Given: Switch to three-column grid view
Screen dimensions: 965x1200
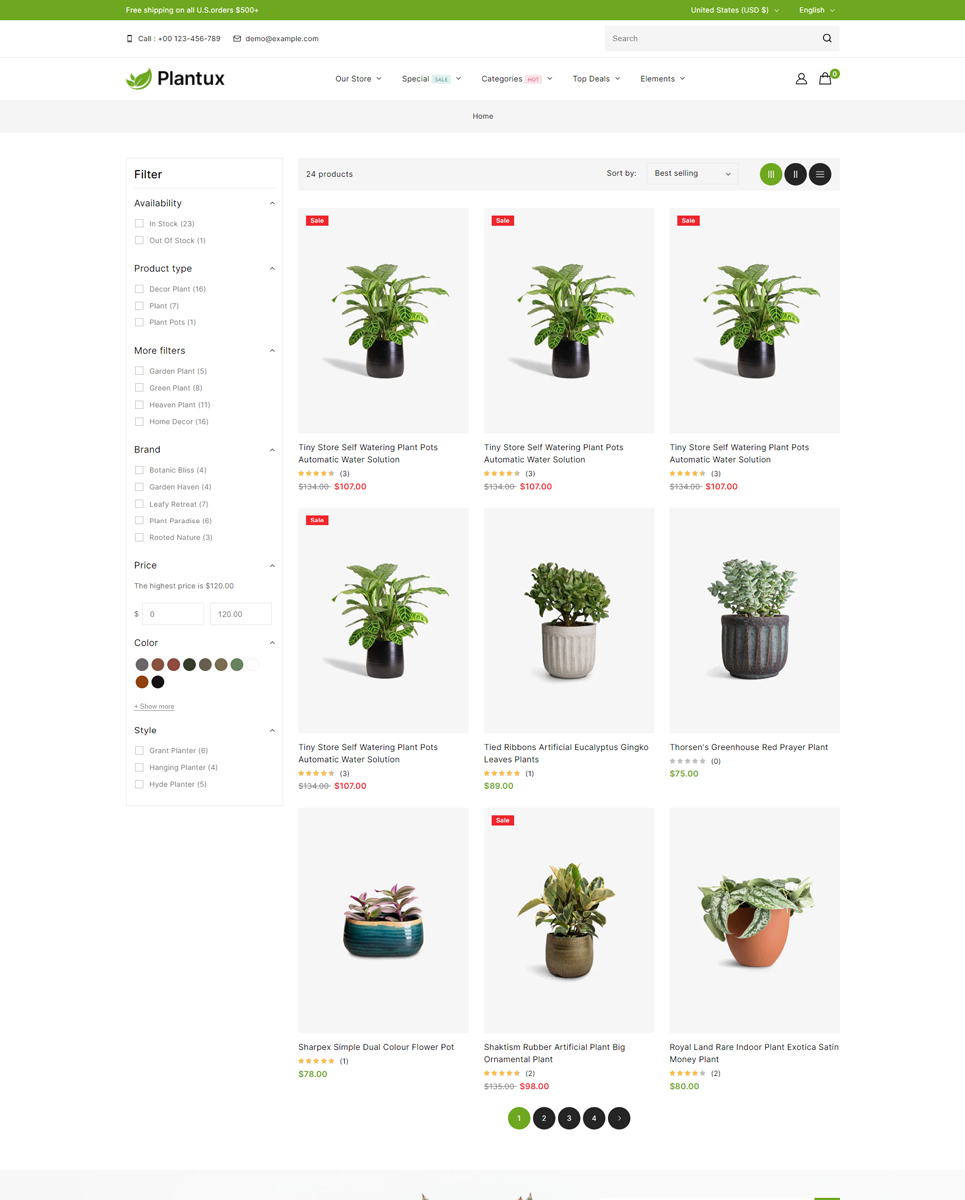Looking at the screenshot, I should click(771, 174).
